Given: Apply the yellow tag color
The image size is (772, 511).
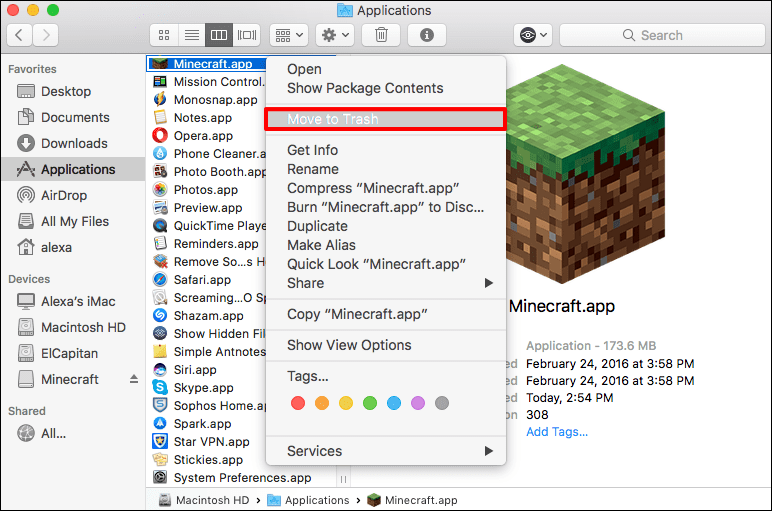Looking at the screenshot, I should coord(346,403).
